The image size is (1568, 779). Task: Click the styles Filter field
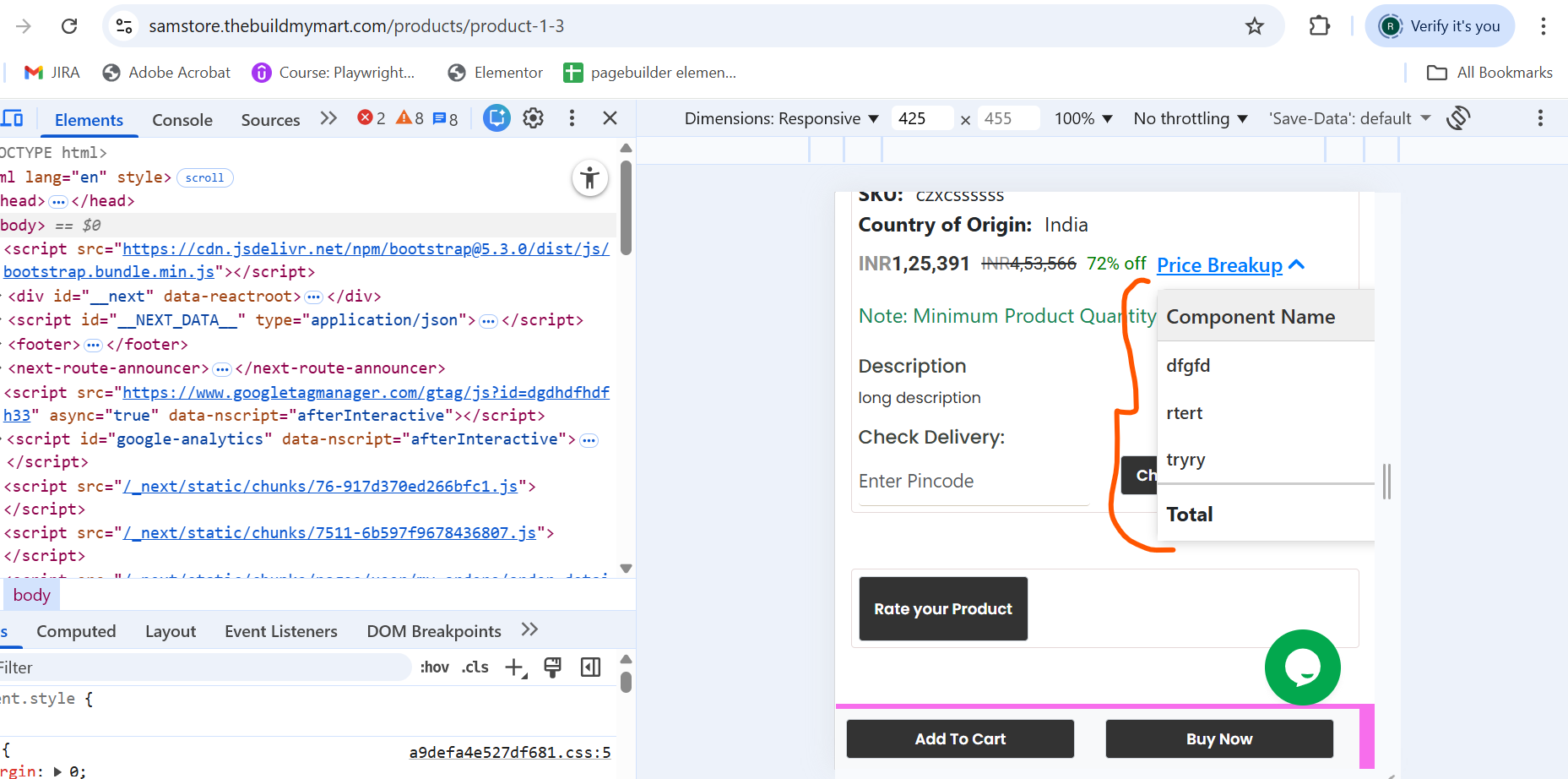(x=204, y=667)
